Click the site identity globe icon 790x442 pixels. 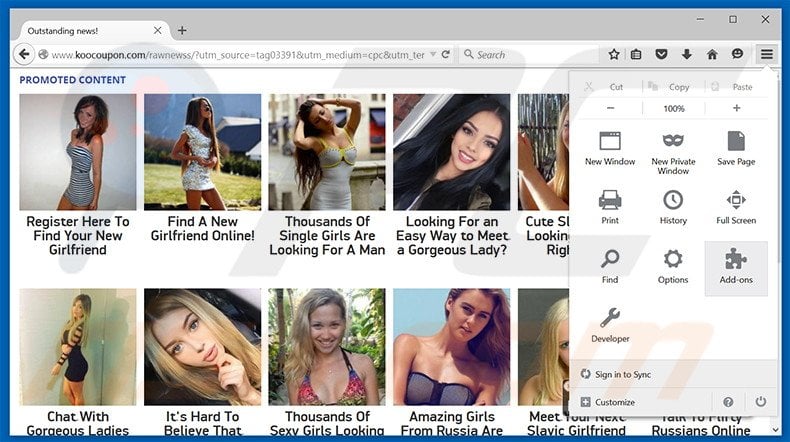[x=43, y=54]
